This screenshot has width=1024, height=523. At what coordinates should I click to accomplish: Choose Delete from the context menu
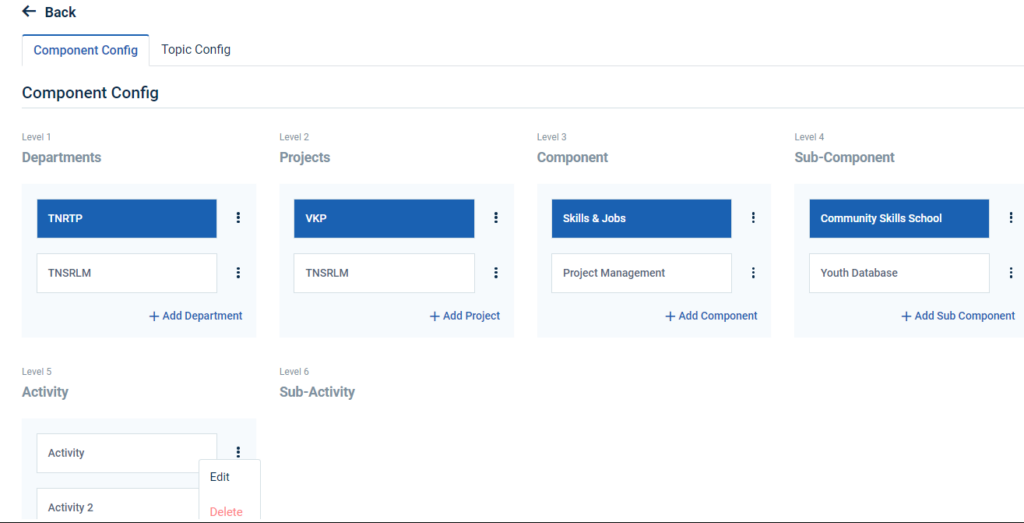(226, 512)
